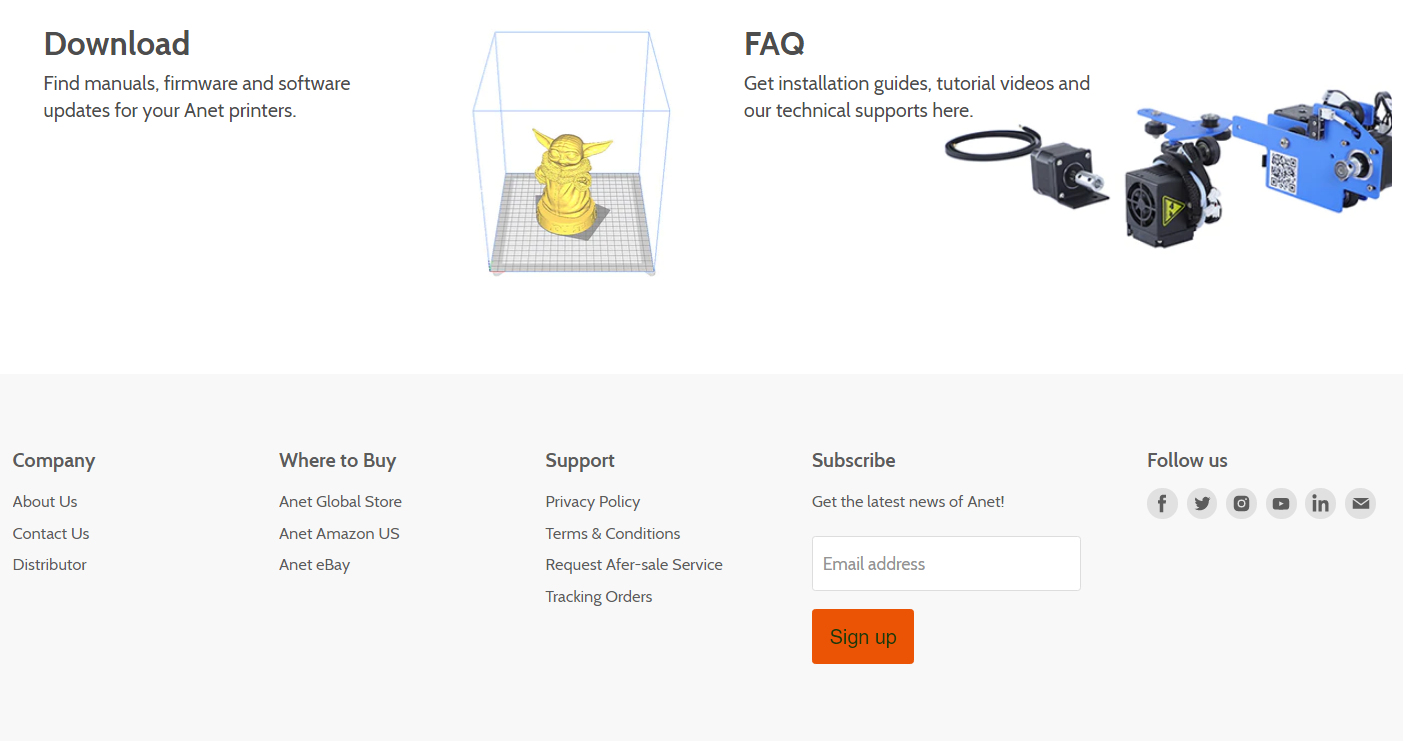This screenshot has height=741, width=1403.
Task: Open Anet's YouTube channel icon
Action: pos(1281,503)
